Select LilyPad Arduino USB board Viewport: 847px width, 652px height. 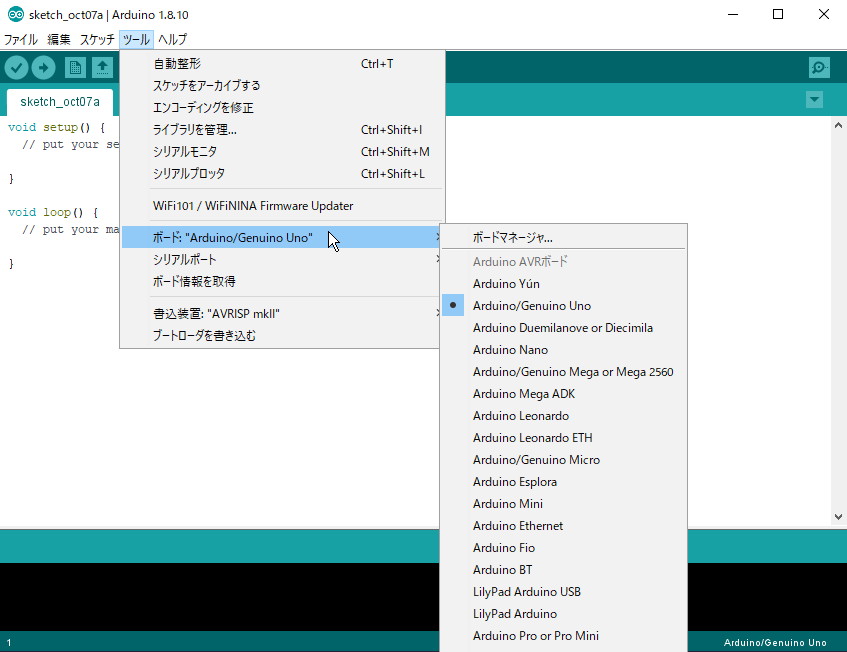564,592
